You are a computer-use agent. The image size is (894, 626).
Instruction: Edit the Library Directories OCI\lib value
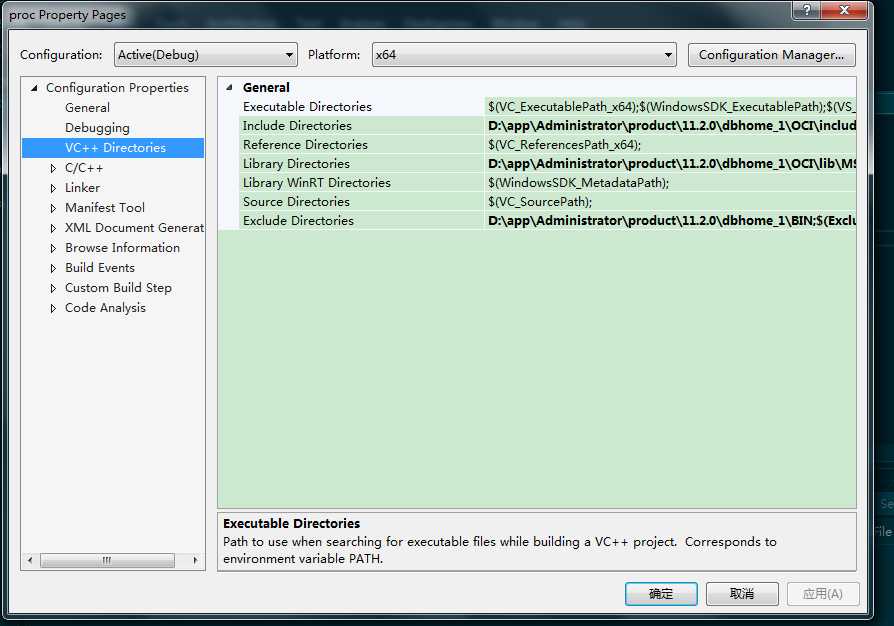tap(670, 164)
